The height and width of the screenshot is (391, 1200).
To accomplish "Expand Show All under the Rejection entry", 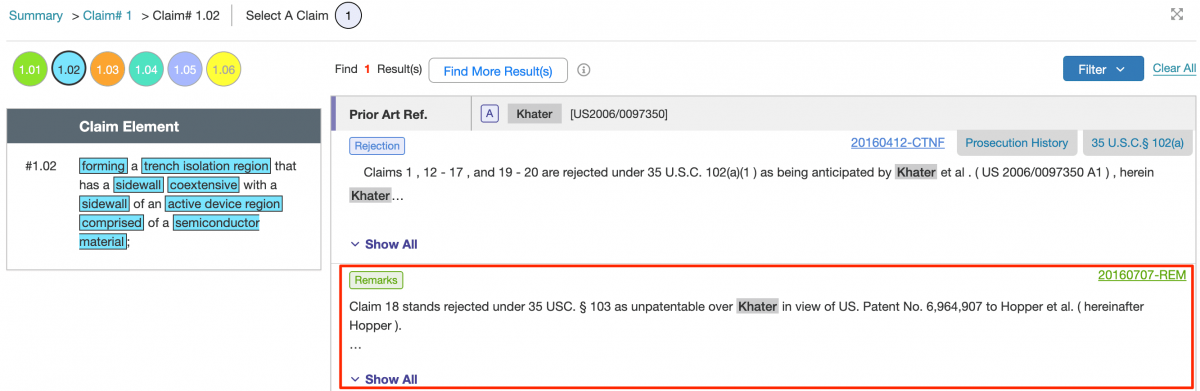I will click(x=383, y=244).
